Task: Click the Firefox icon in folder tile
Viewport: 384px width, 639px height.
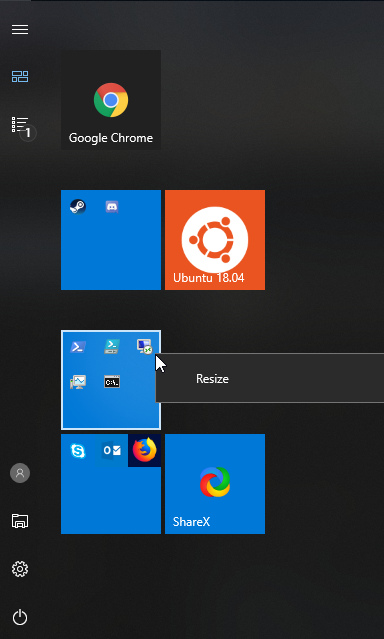Action: [x=144, y=450]
